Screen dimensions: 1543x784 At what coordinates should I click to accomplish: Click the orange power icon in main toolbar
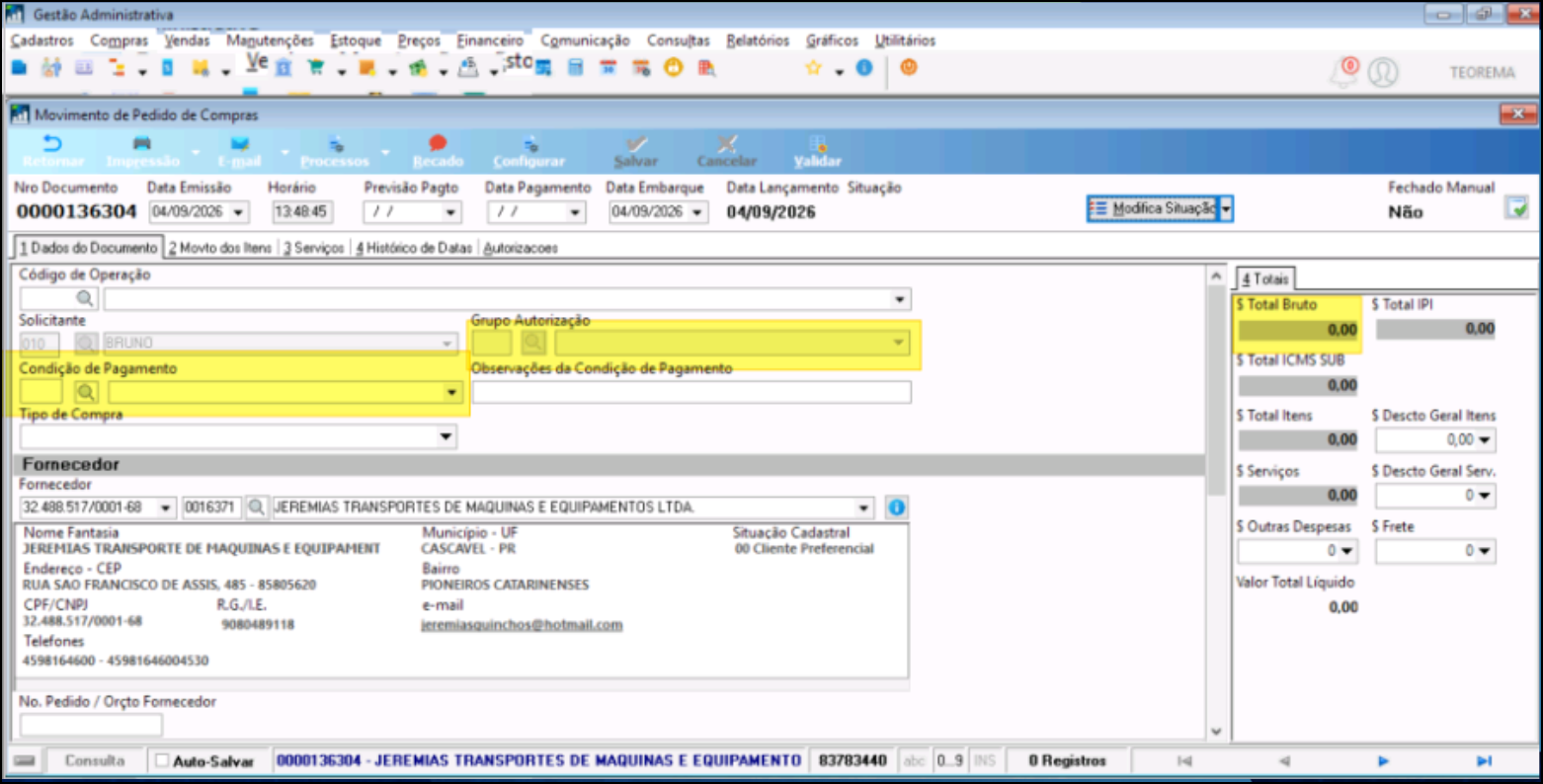pos(909,67)
